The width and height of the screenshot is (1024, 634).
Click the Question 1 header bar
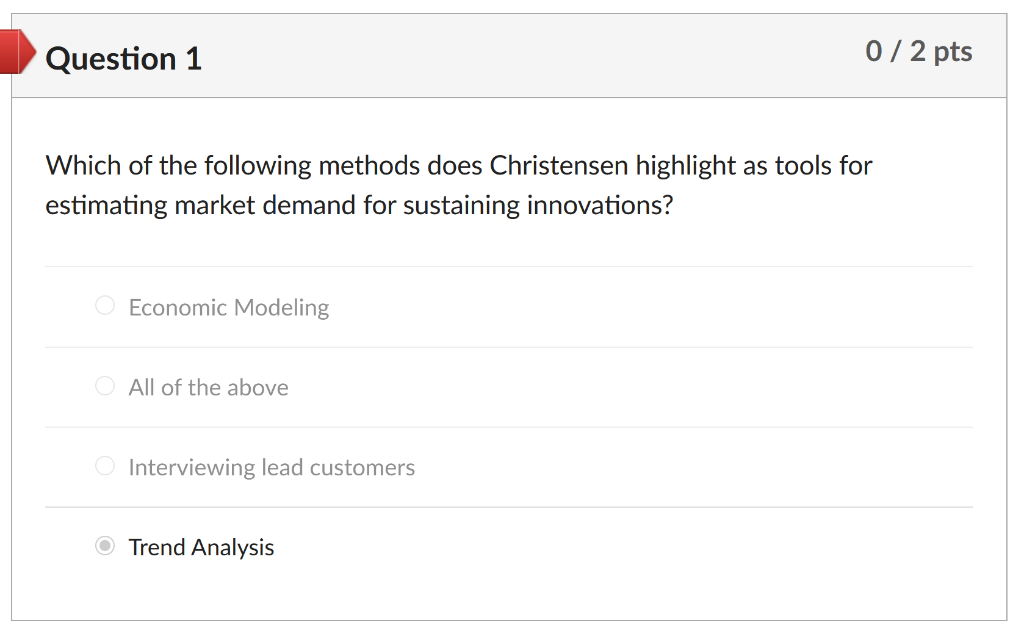[512, 56]
